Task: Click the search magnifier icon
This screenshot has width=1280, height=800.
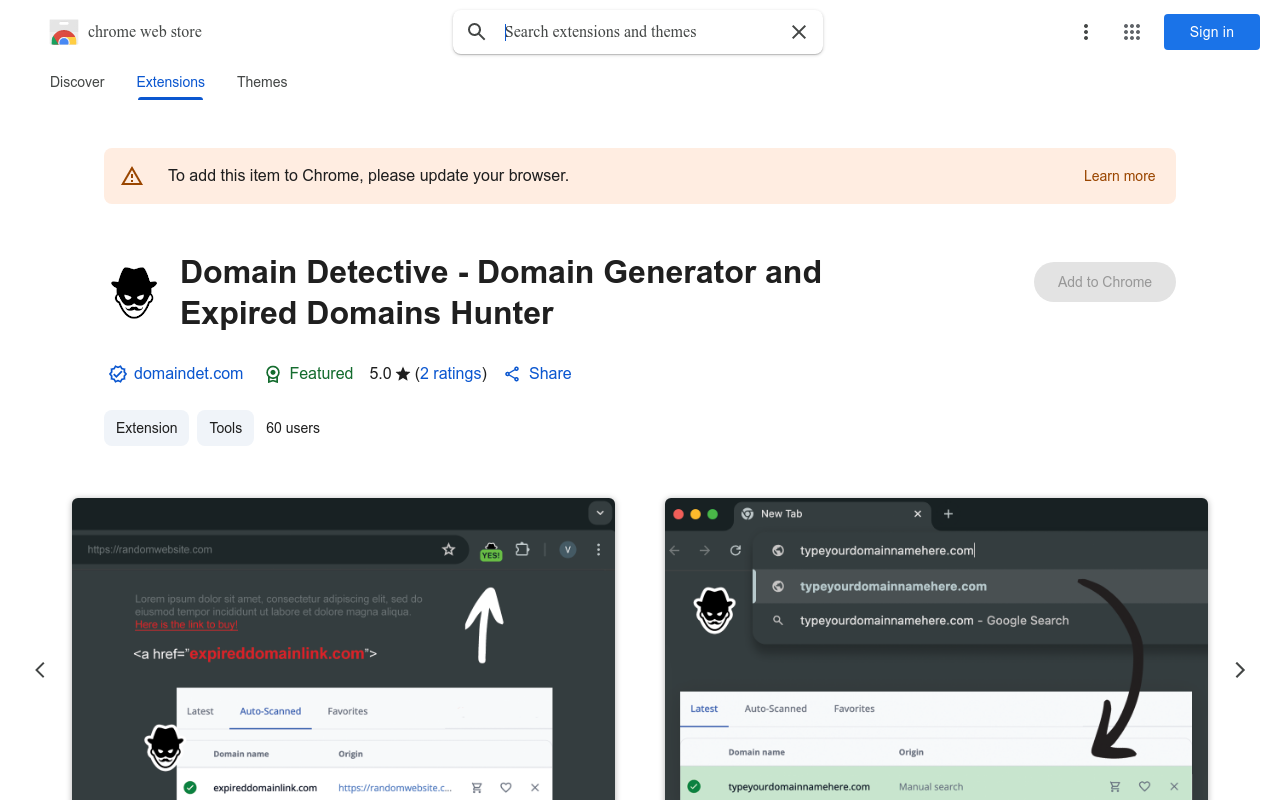Action: click(477, 32)
